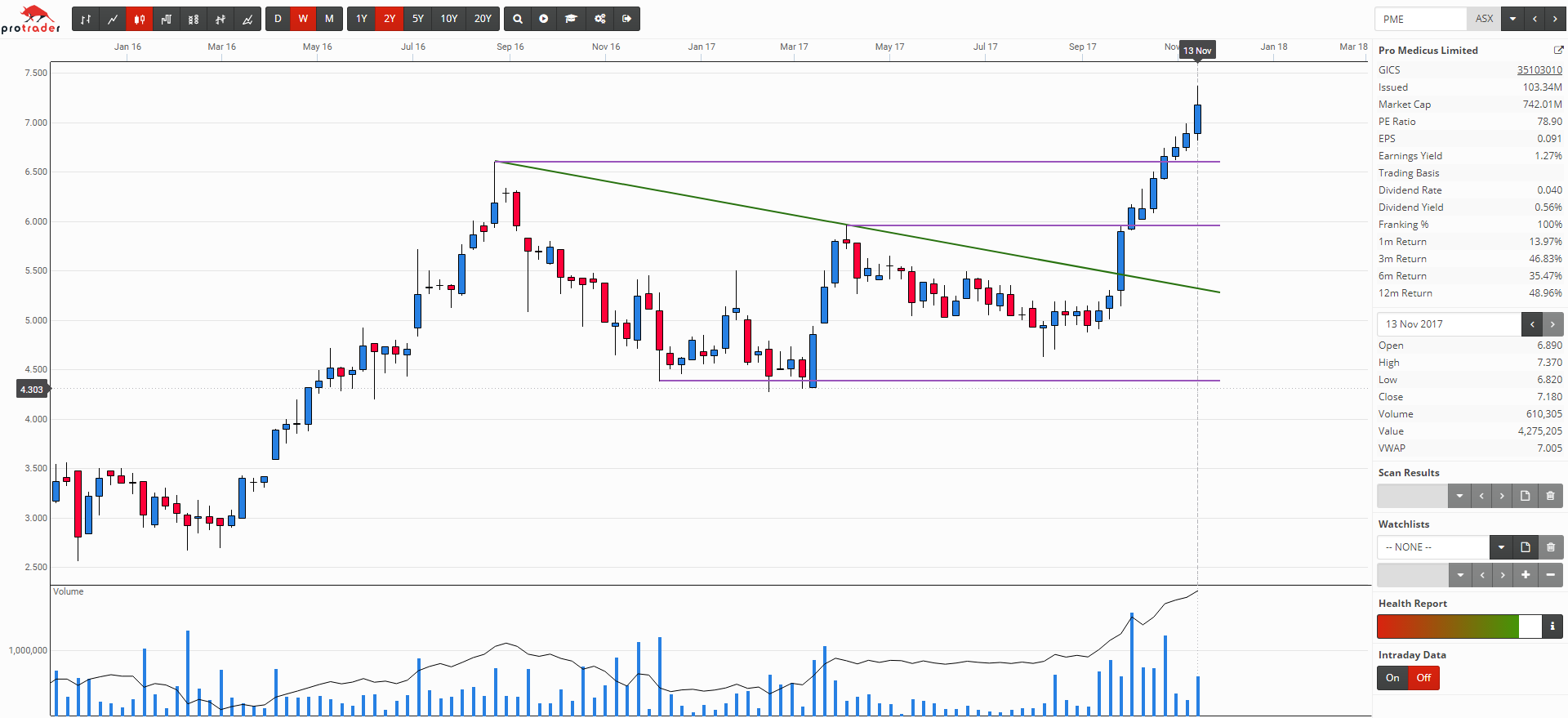
Task: Open Pro Medicus details in new window
Action: pos(1557,51)
